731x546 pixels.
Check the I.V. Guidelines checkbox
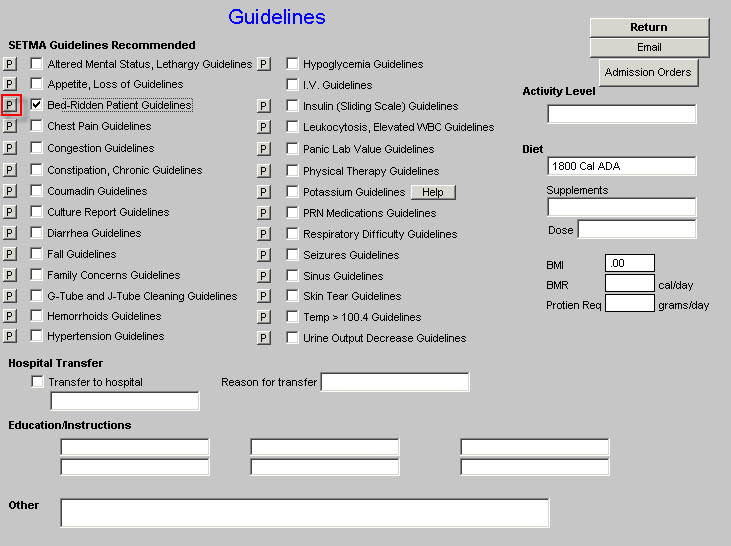tap(292, 84)
